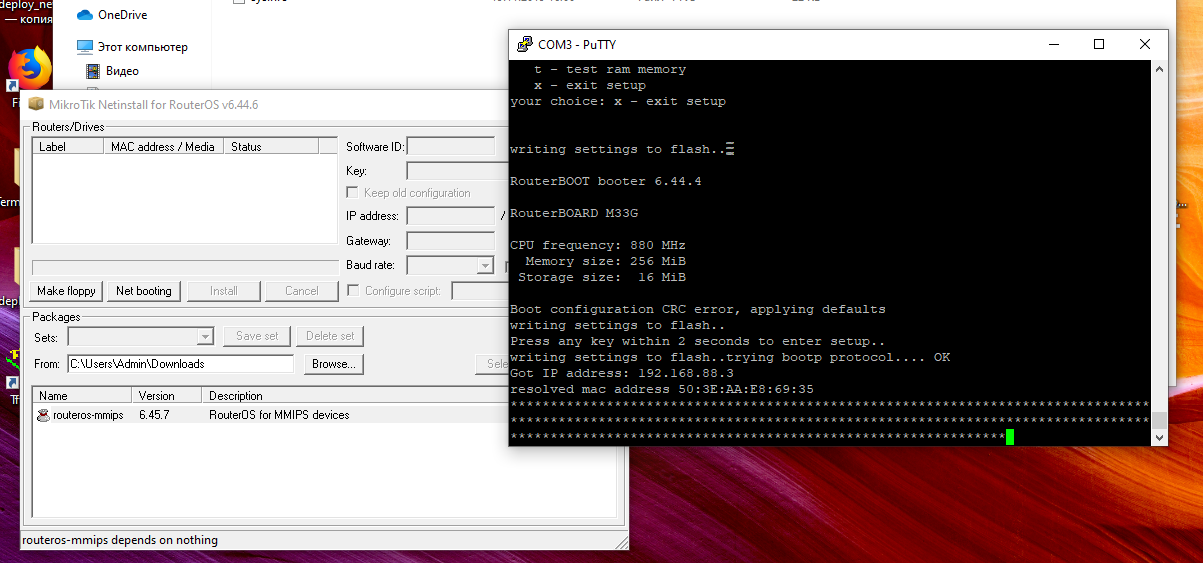Click the Gateway input field
This screenshot has width=1203, height=563.
tap(451, 241)
